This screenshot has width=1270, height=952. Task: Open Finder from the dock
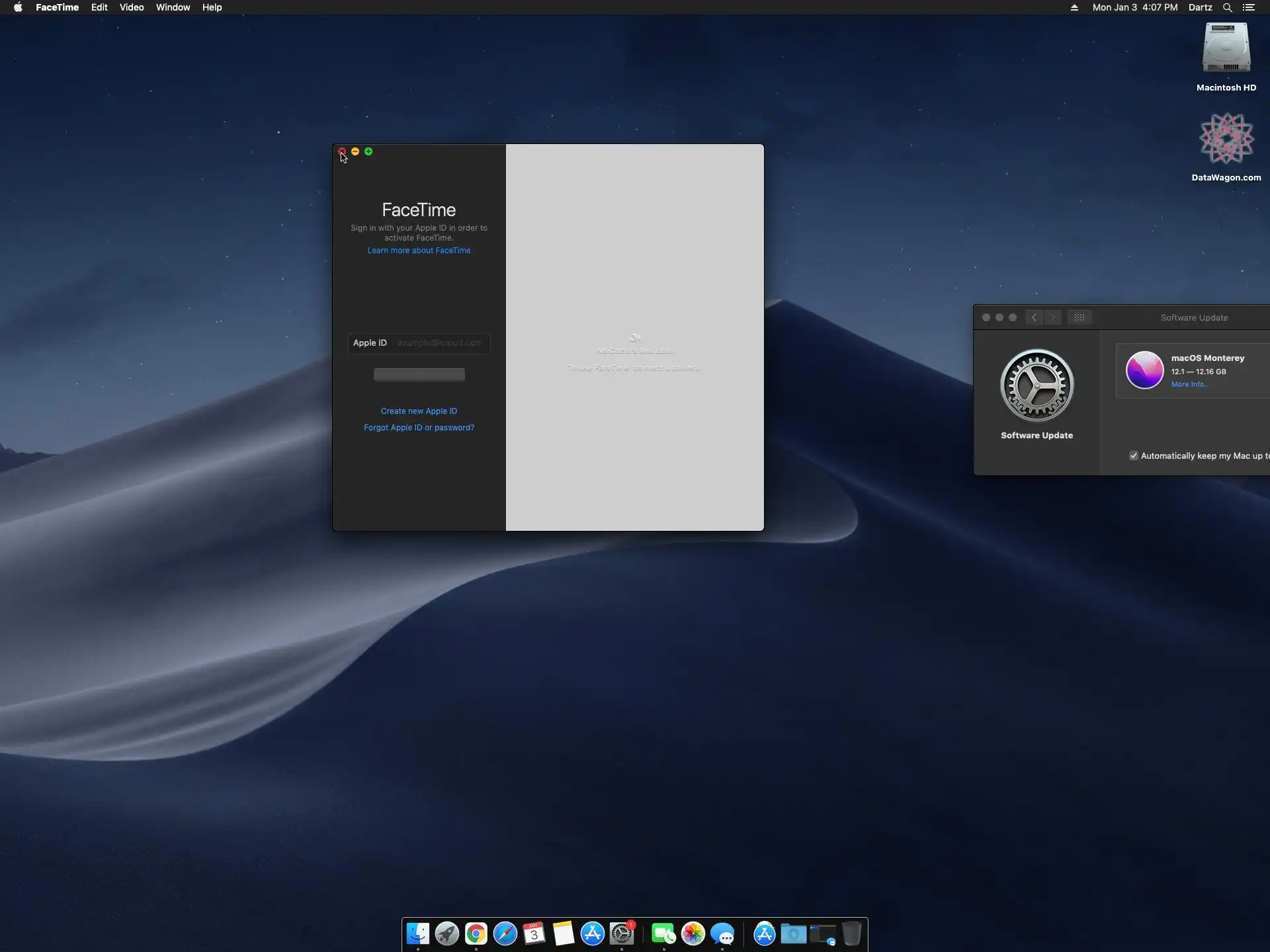click(417, 933)
